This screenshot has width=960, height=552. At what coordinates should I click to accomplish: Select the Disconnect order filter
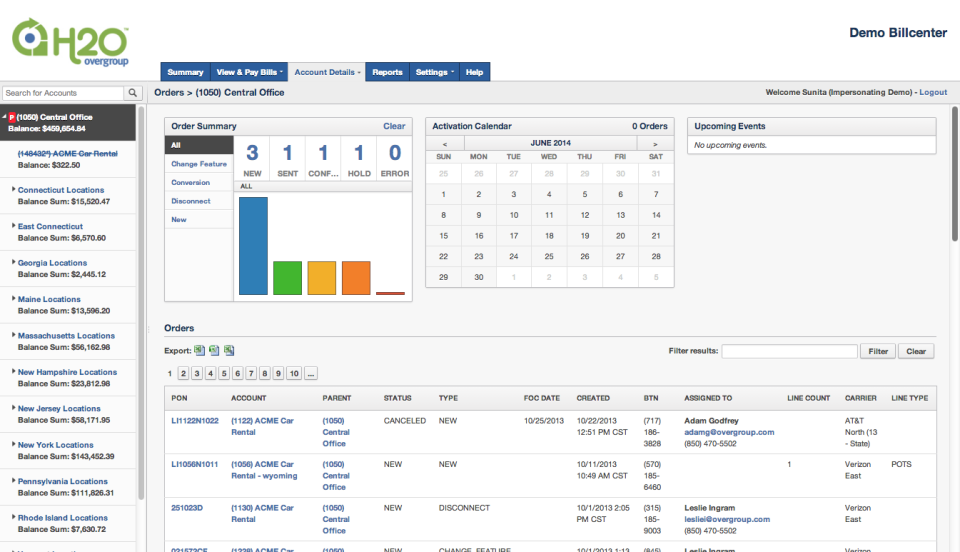(x=199, y=201)
